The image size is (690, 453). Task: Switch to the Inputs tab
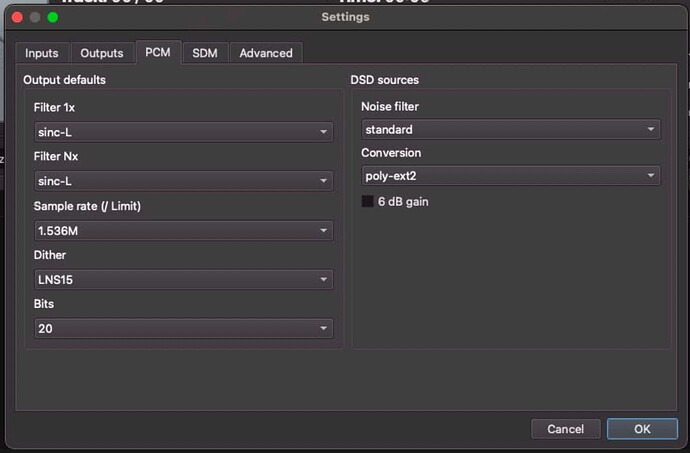[42, 53]
